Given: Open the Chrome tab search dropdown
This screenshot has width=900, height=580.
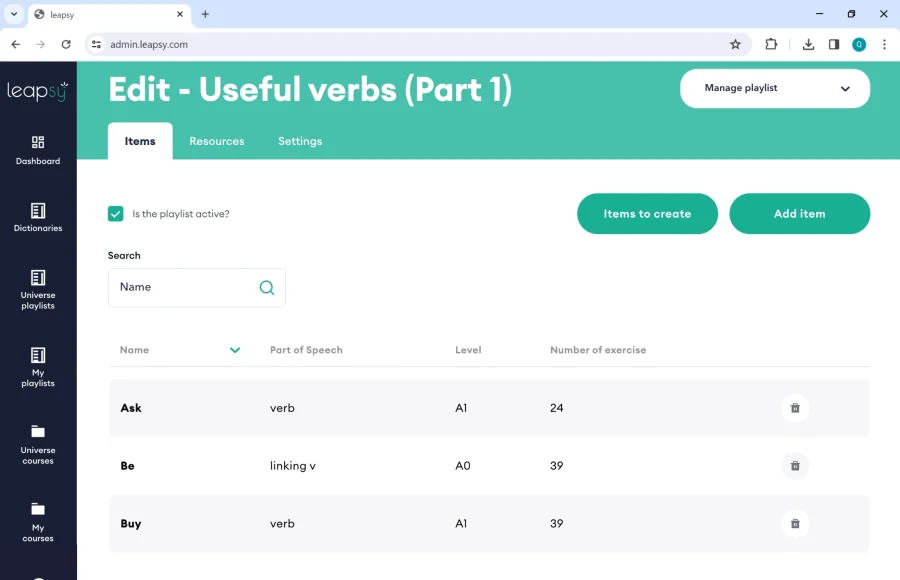Looking at the screenshot, I should coord(14,14).
